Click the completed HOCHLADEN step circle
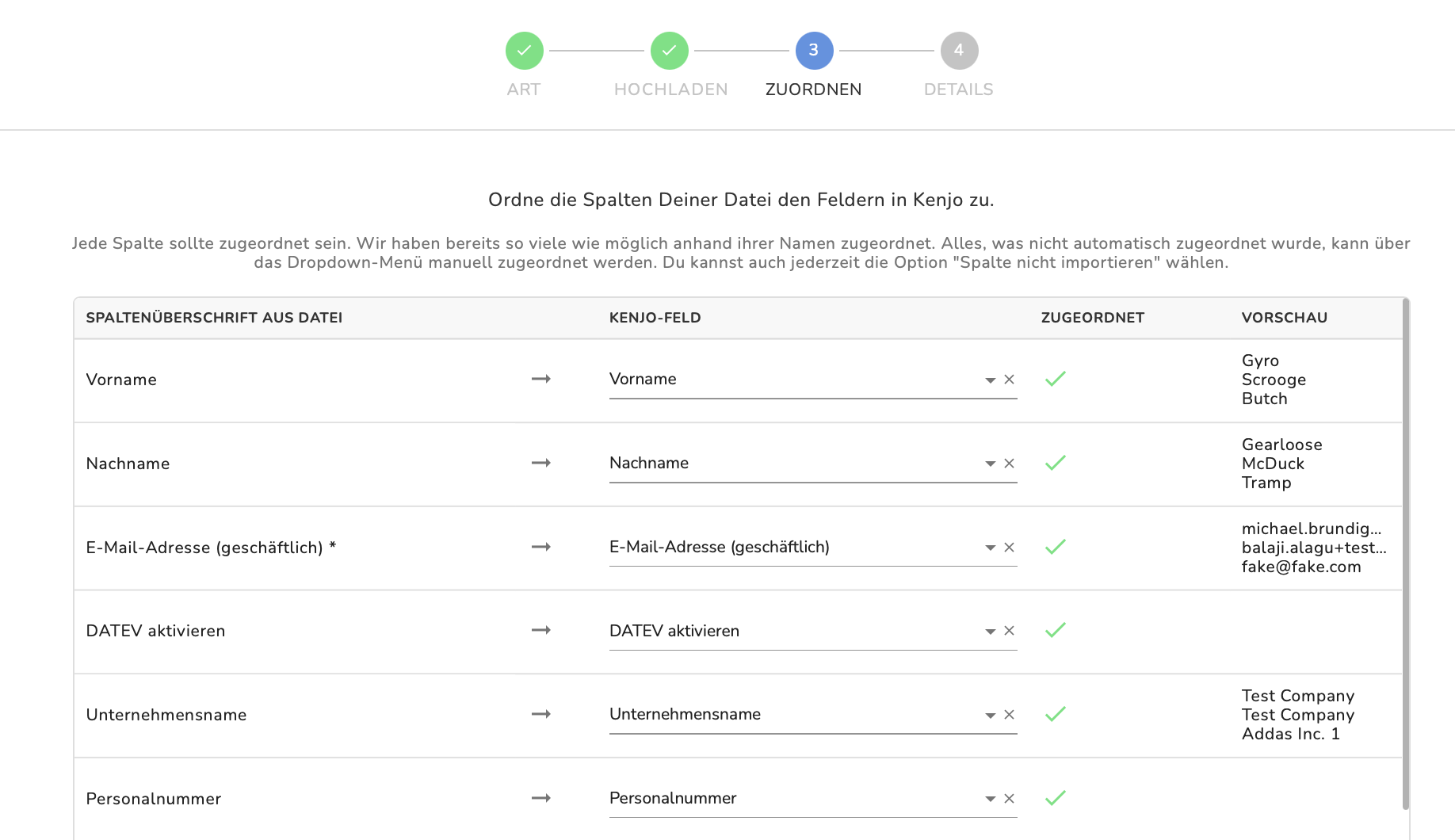 tap(670, 51)
